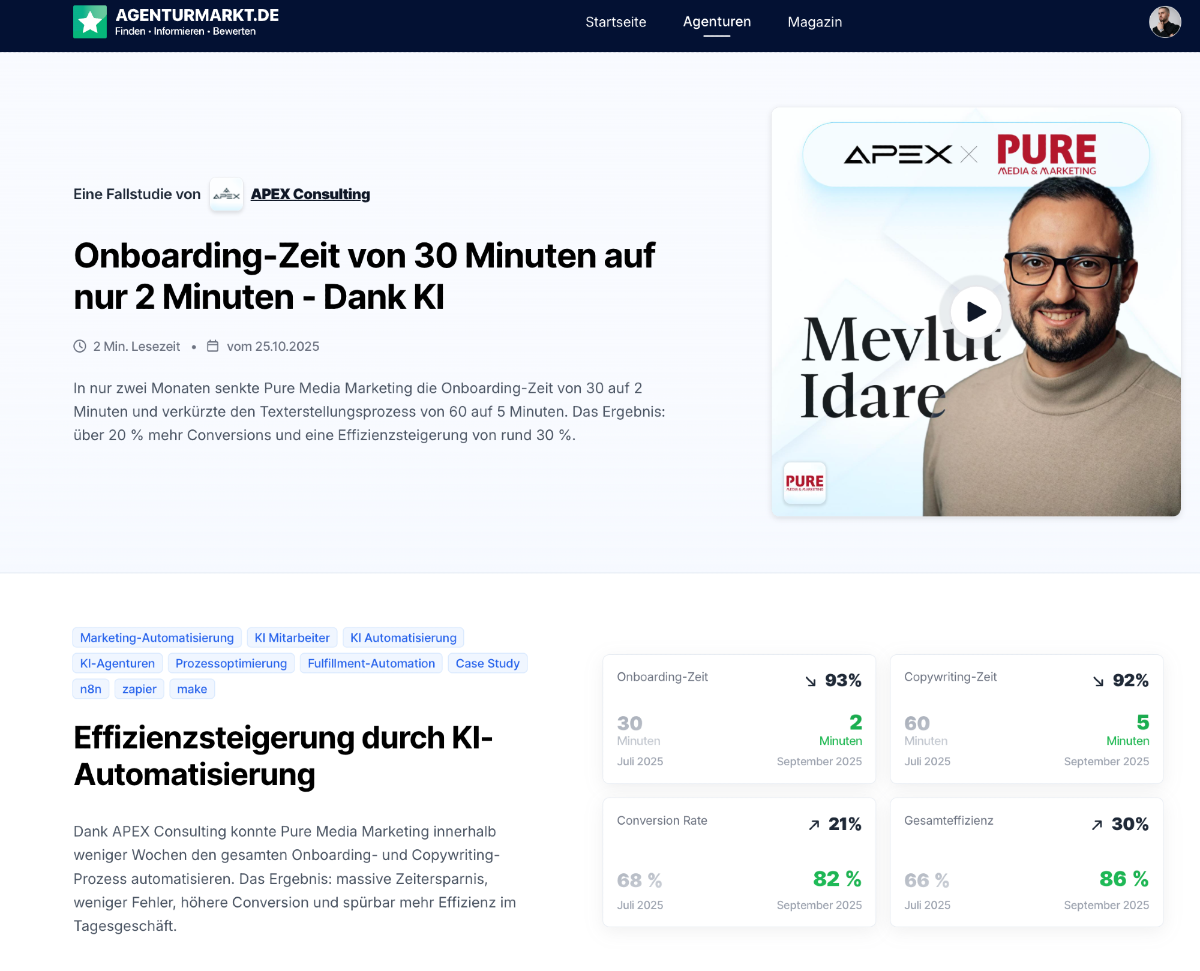Open the user profile avatar
The image size is (1200, 971).
pos(1165,22)
